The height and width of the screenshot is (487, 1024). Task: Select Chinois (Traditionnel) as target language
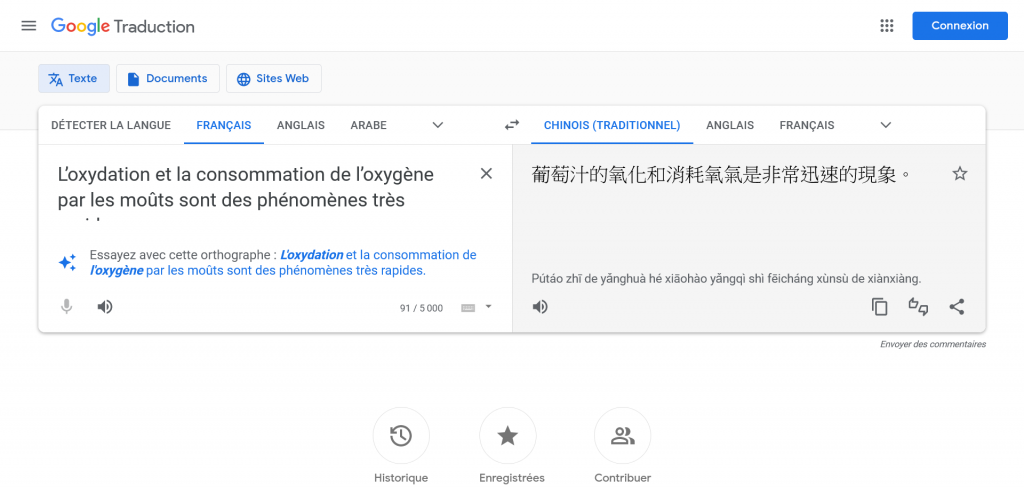click(x=612, y=125)
